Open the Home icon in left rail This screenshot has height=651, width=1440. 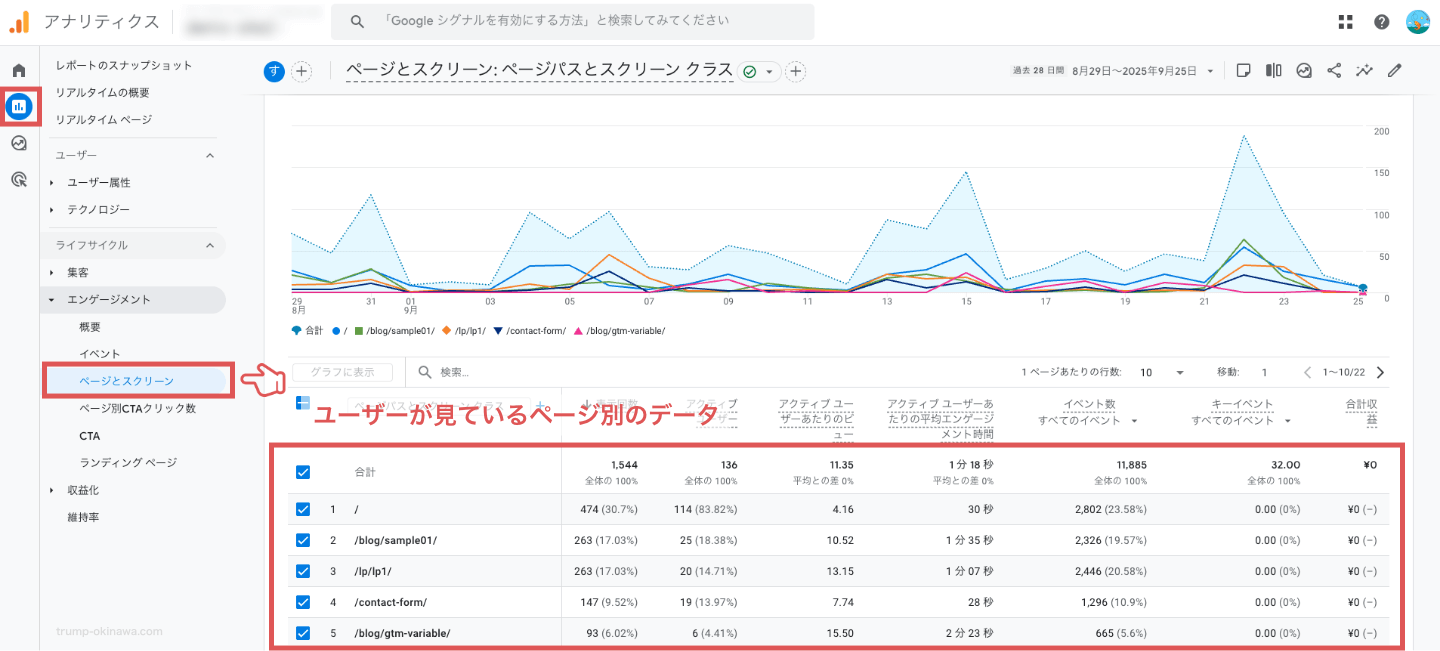[x=19, y=71]
